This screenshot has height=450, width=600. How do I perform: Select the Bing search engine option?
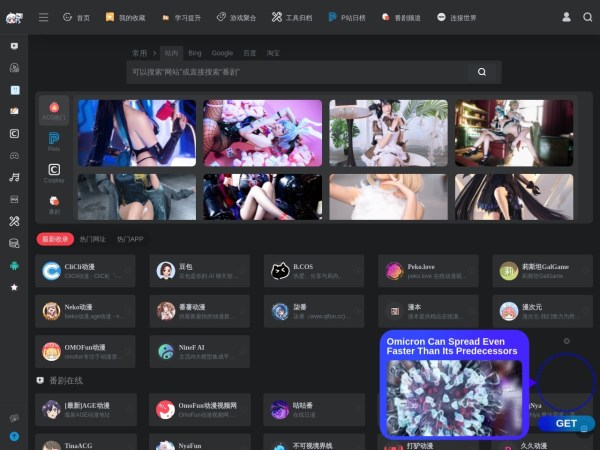coord(195,52)
